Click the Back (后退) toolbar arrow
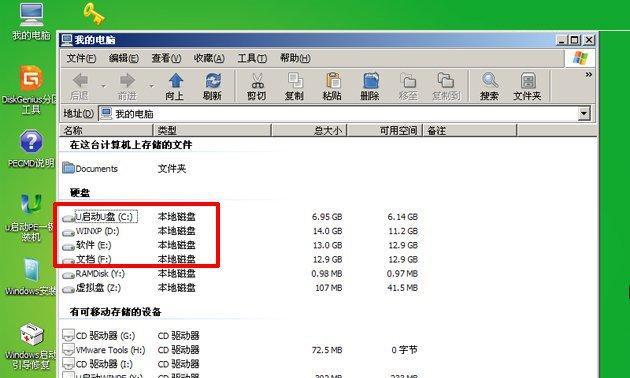 pos(80,86)
